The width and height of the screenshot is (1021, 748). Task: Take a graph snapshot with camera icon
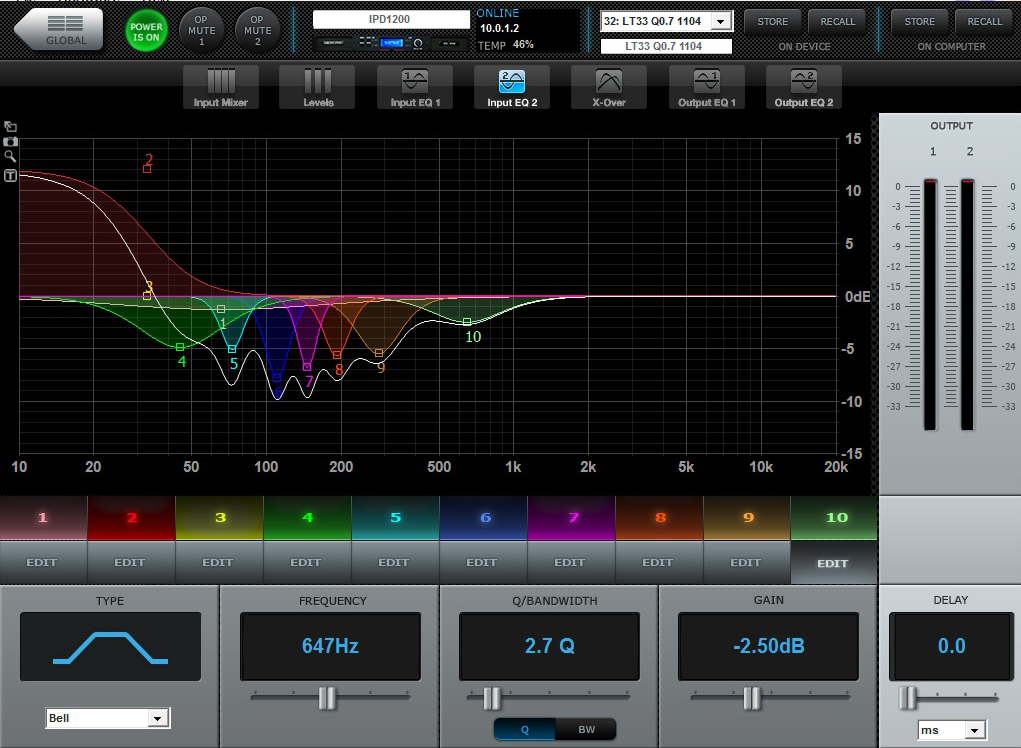coord(10,141)
